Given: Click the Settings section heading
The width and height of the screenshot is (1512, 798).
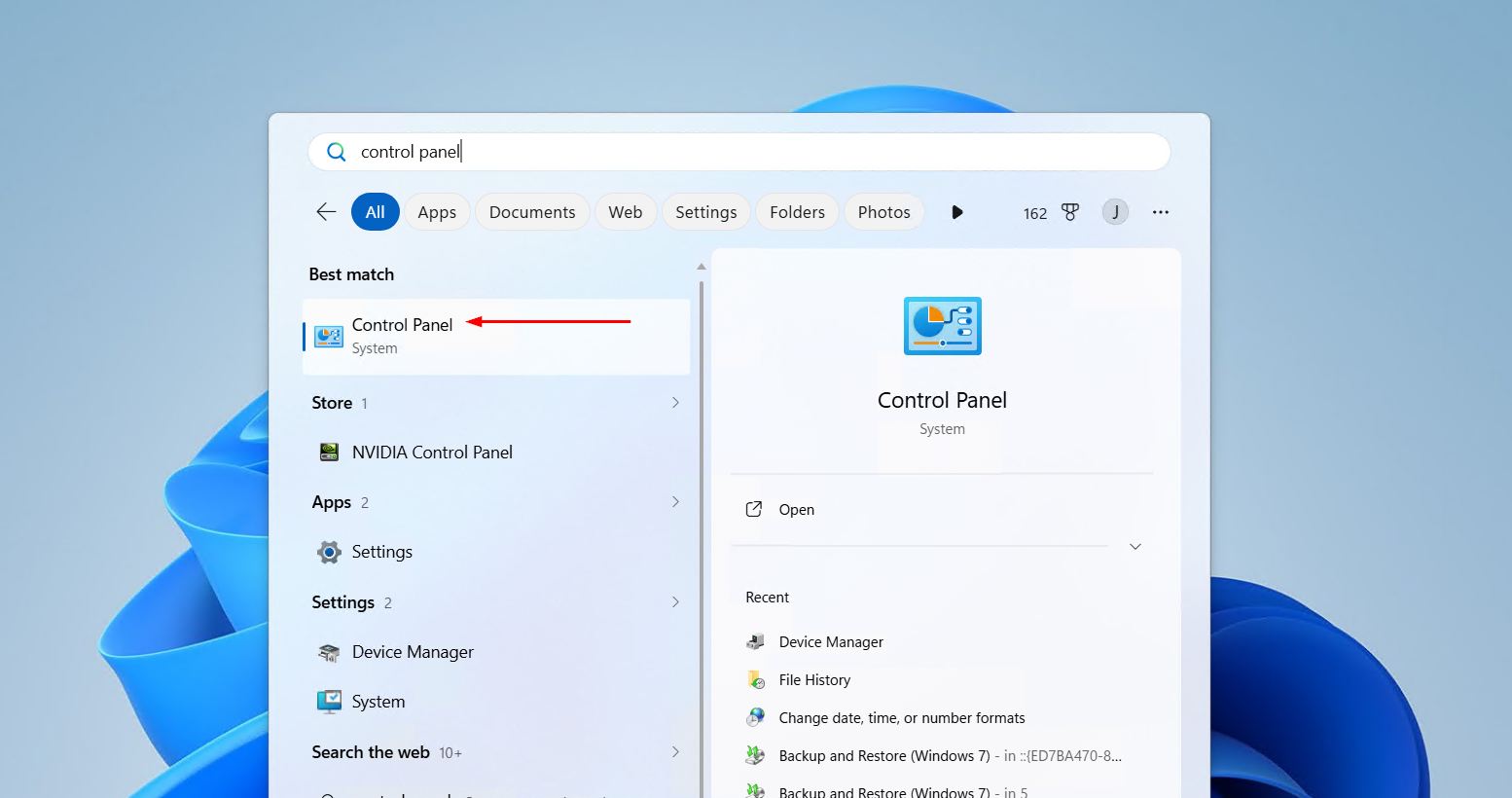Looking at the screenshot, I should (342, 602).
